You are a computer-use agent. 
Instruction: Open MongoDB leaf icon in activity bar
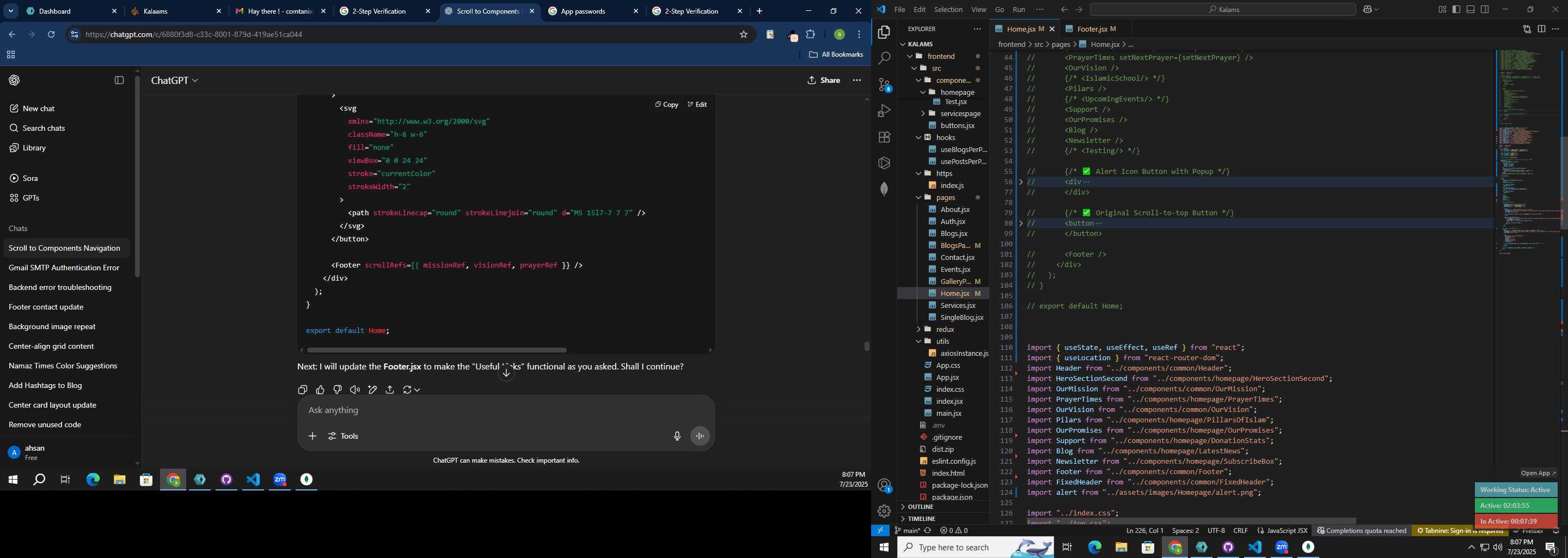pyautogui.click(x=884, y=189)
